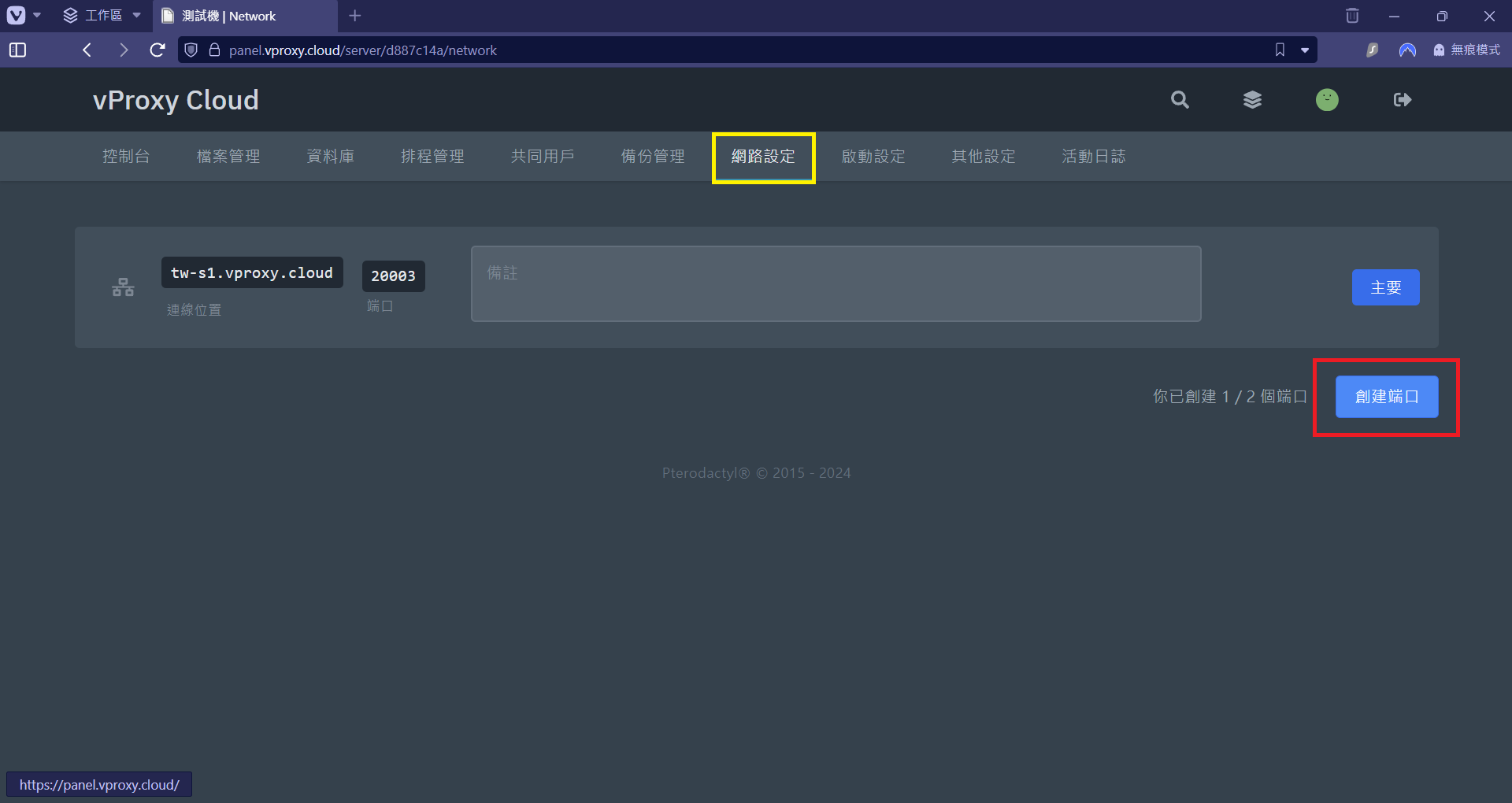The image size is (1512, 803).
Task: Open the green account avatar icon
Action: click(x=1327, y=100)
